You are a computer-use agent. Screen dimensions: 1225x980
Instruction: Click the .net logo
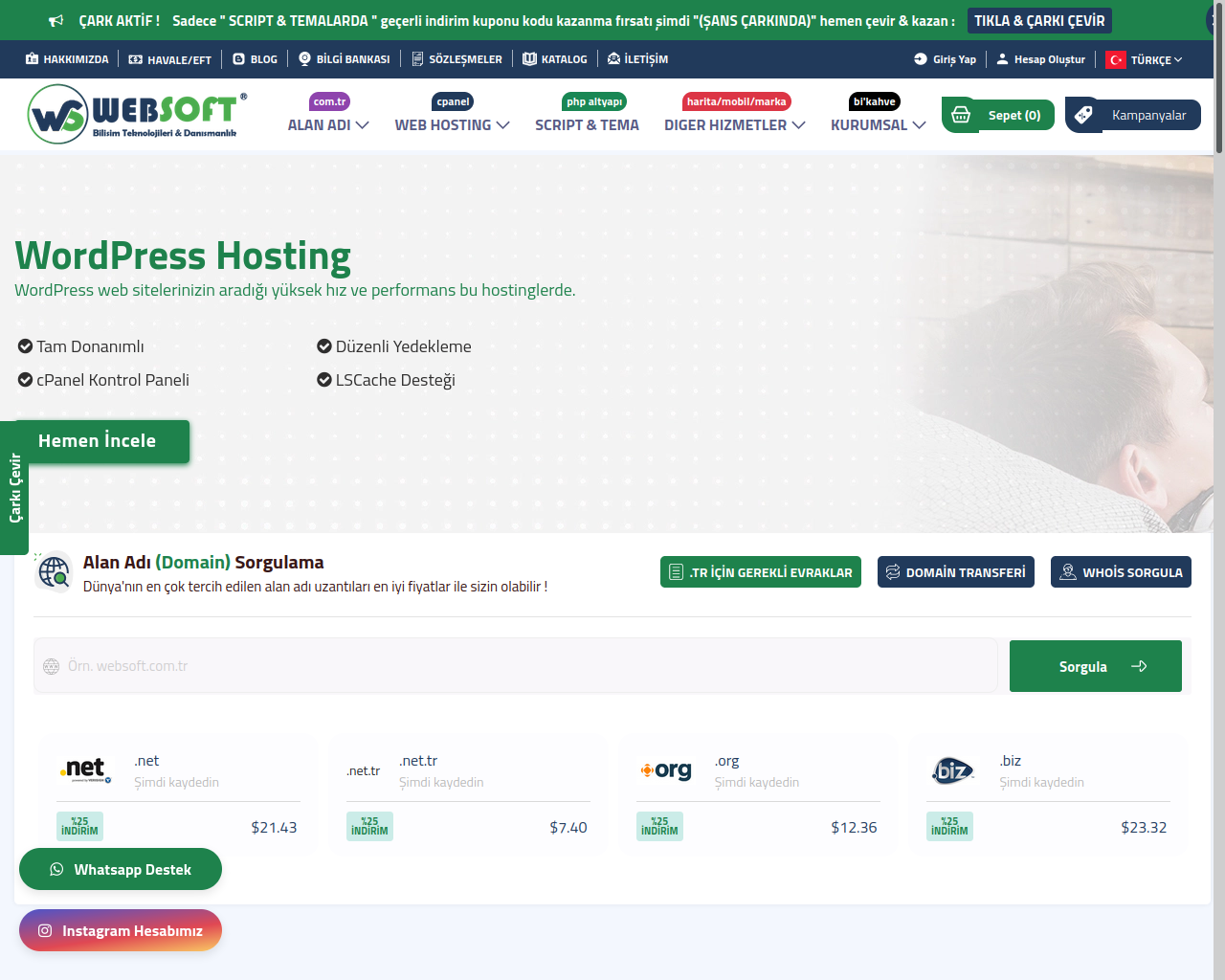tap(86, 769)
